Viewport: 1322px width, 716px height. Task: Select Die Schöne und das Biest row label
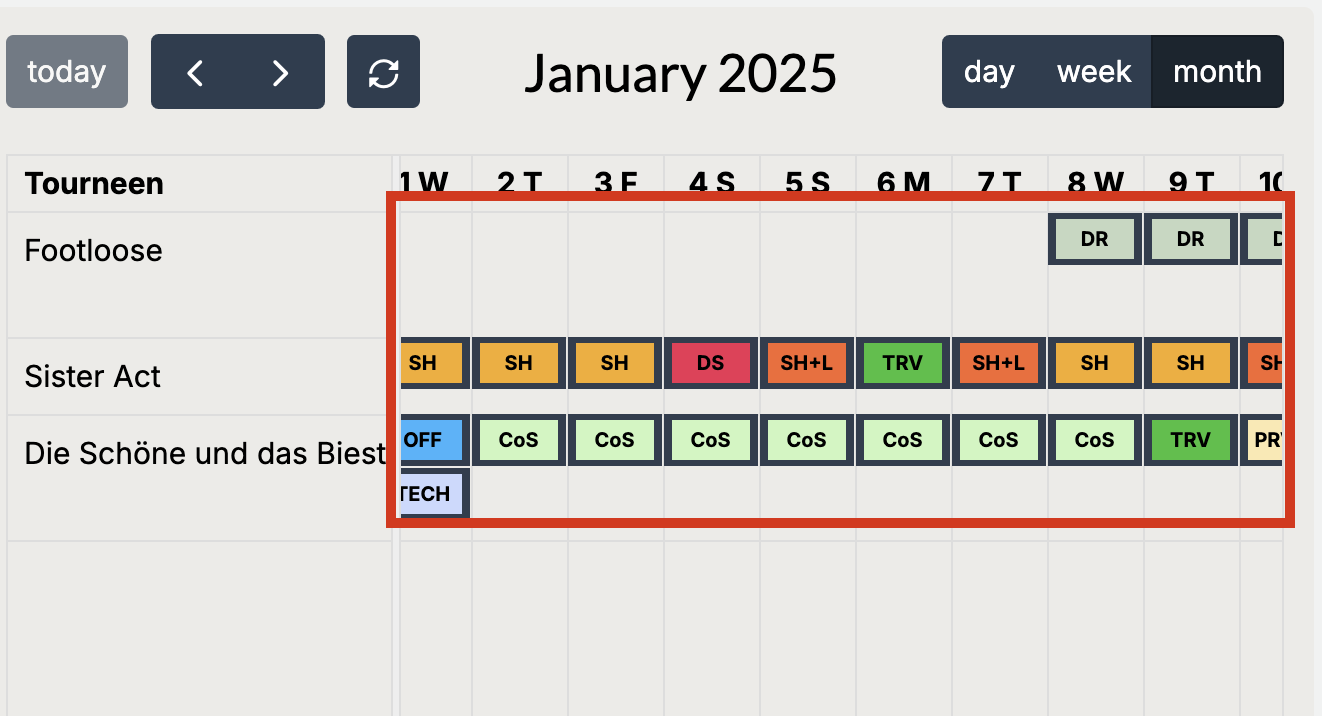pyautogui.click(x=205, y=454)
